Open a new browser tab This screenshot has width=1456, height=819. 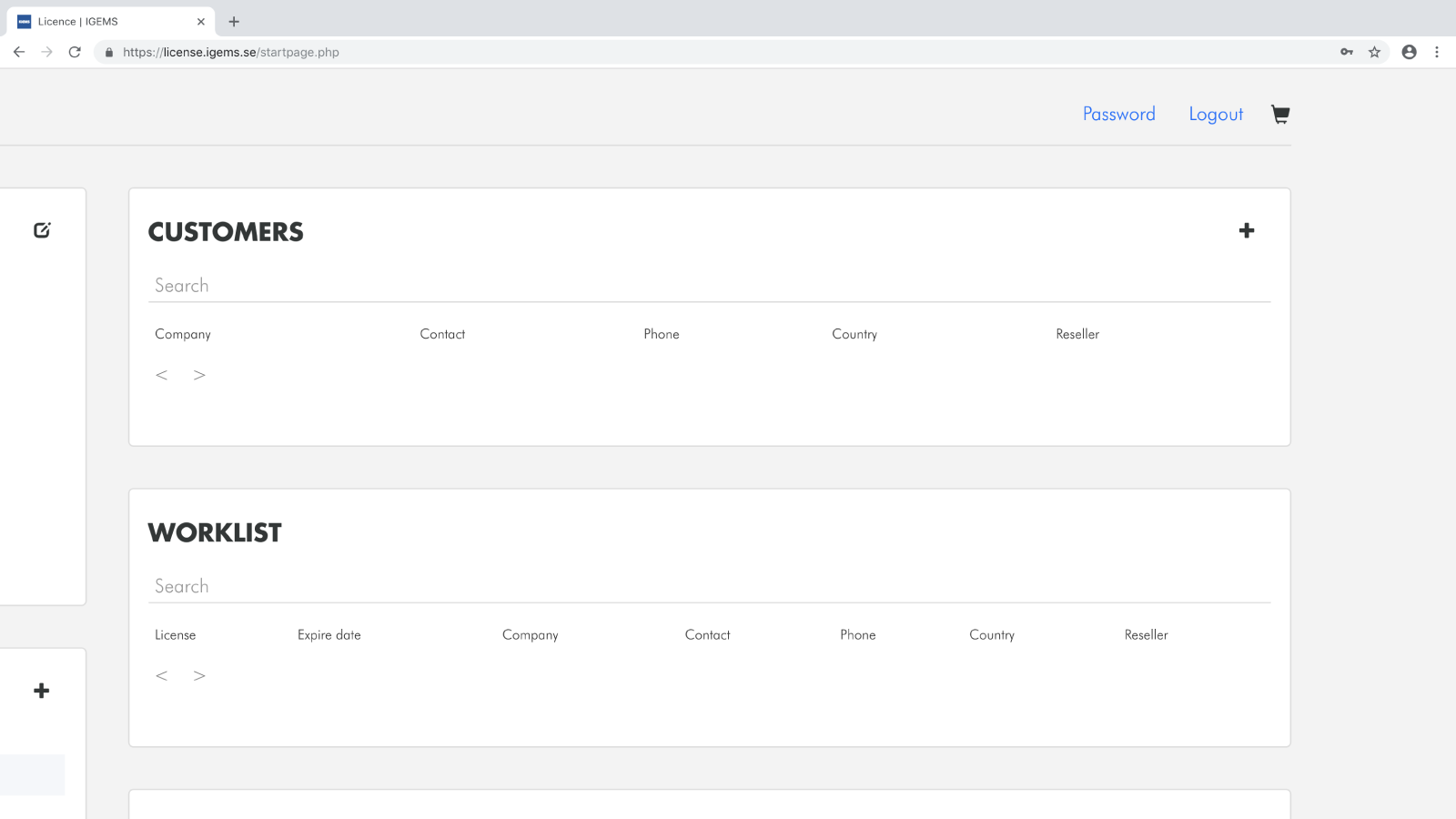click(234, 22)
